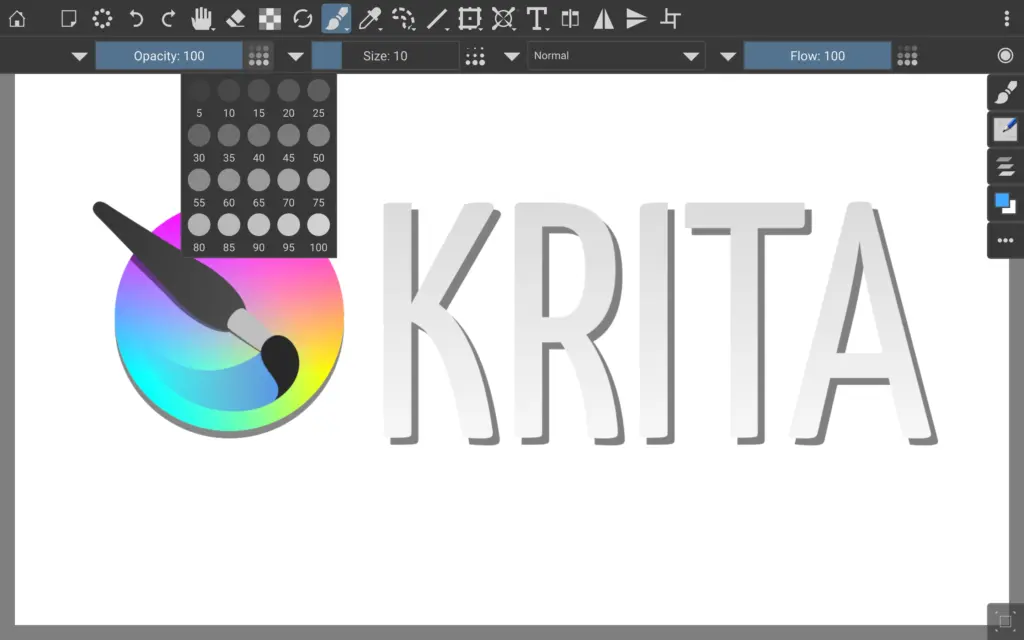Toggle the Layers panel button
The height and width of the screenshot is (640, 1024).
pos(1005,167)
